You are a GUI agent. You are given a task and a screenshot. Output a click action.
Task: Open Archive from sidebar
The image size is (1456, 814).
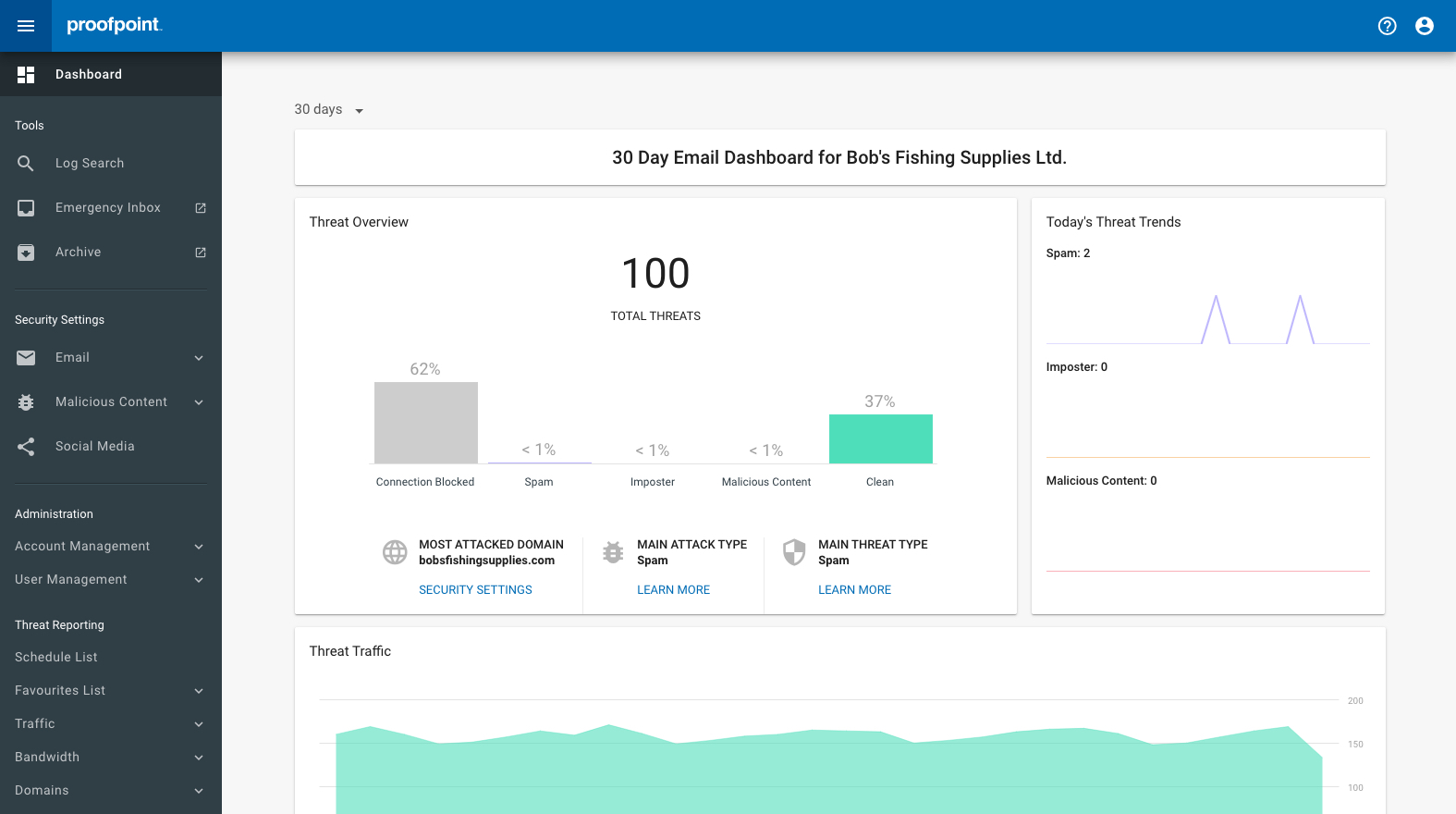tap(111, 252)
